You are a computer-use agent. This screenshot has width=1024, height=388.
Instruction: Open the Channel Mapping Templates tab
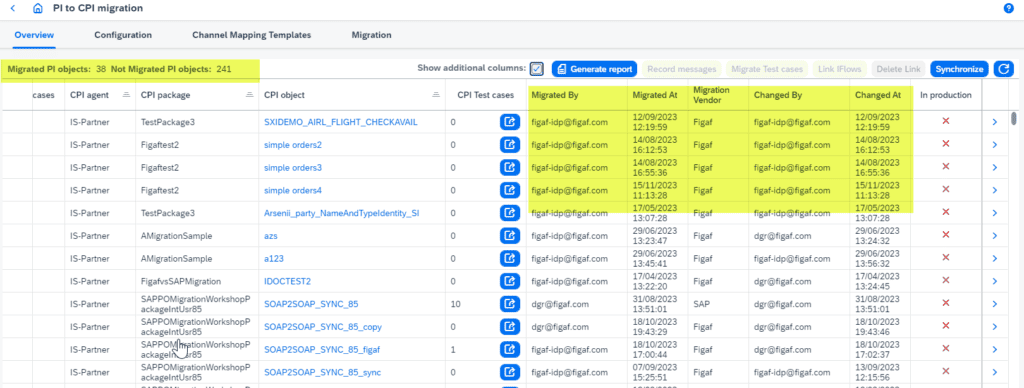[251, 35]
